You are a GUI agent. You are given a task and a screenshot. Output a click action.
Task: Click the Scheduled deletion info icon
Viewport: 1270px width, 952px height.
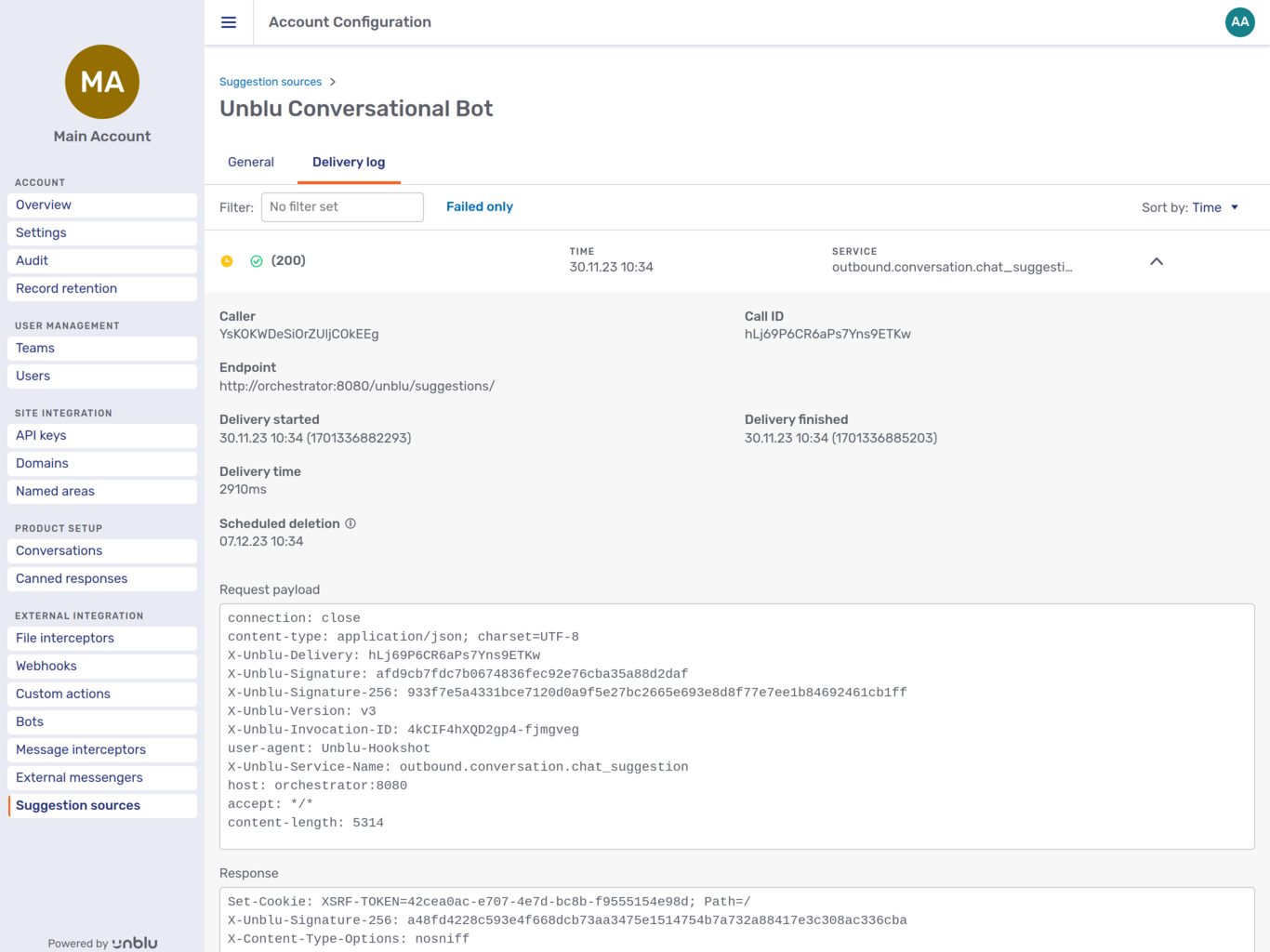click(350, 523)
